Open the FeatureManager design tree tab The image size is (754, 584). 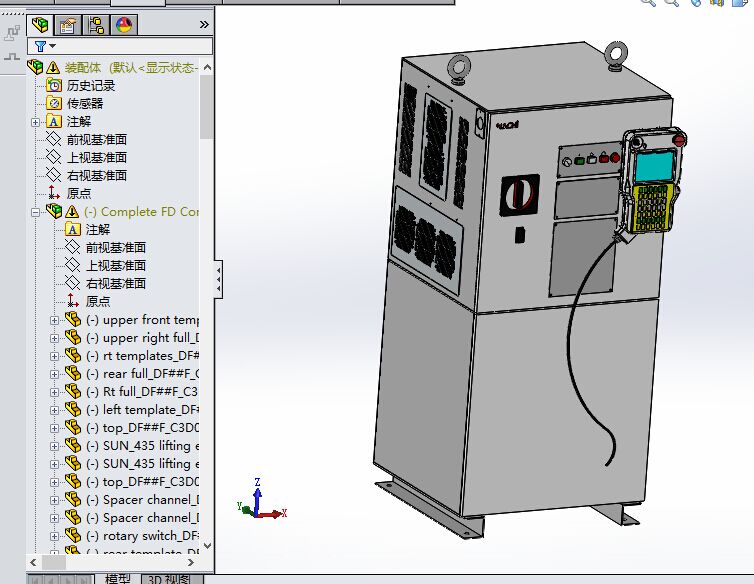(x=40, y=25)
